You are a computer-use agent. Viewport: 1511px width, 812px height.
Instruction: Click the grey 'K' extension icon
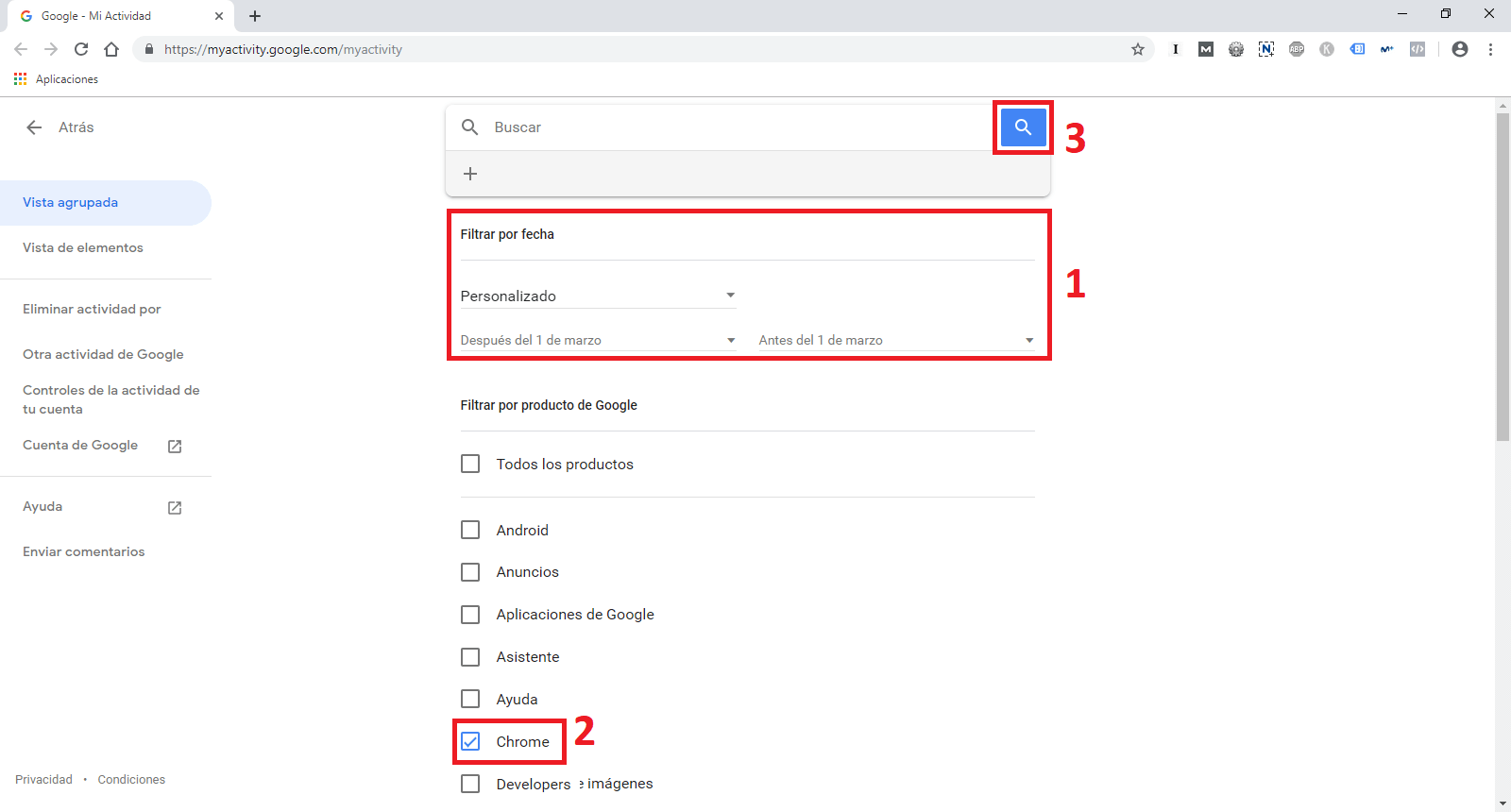coord(1327,49)
